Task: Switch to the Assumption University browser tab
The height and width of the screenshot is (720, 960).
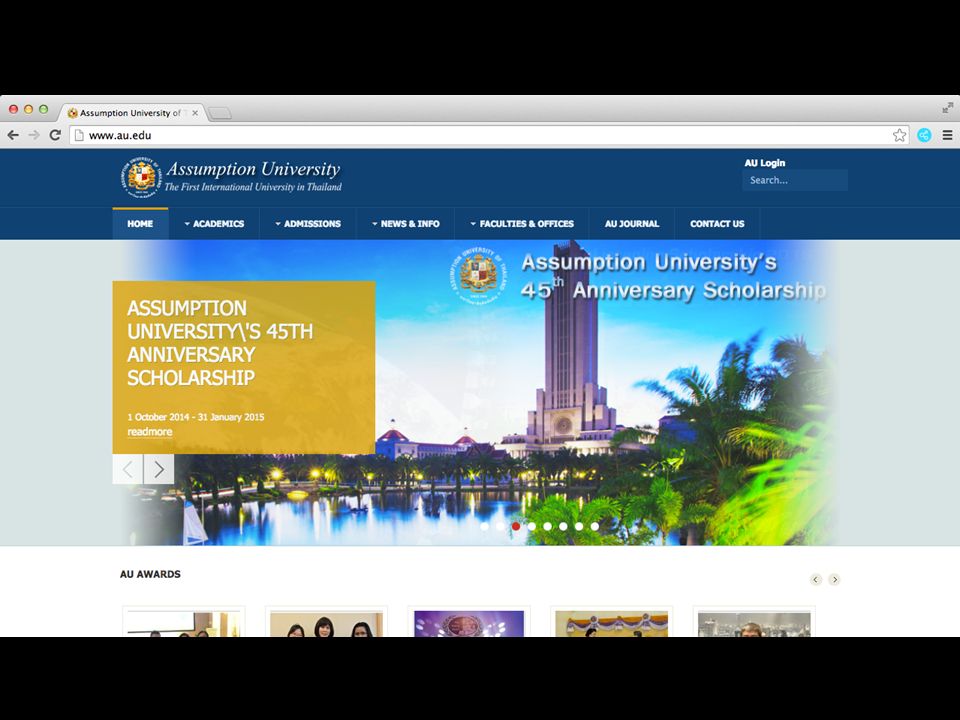Action: click(x=130, y=113)
